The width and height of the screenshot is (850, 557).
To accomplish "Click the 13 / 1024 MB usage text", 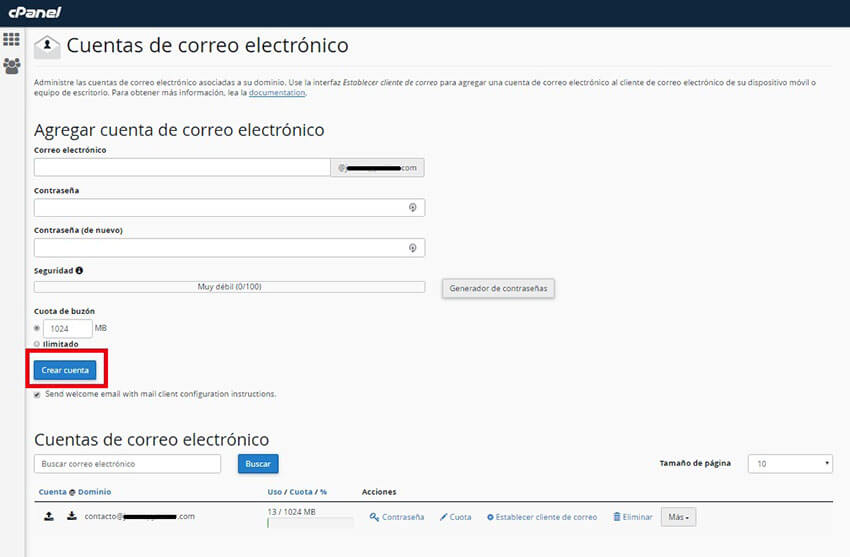I will (291, 511).
